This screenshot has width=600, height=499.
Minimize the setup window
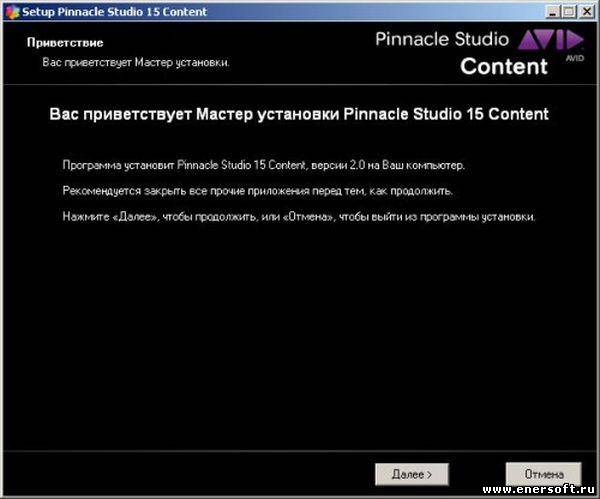pos(552,12)
